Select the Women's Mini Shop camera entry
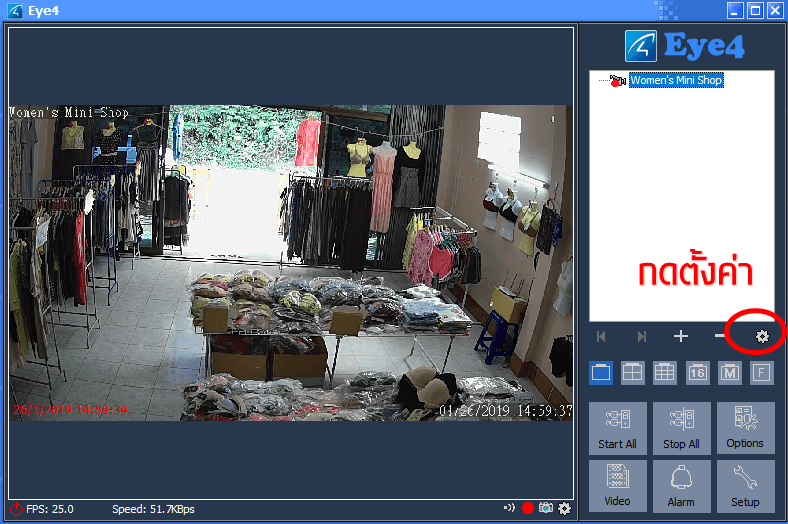788x524 pixels. (x=676, y=80)
